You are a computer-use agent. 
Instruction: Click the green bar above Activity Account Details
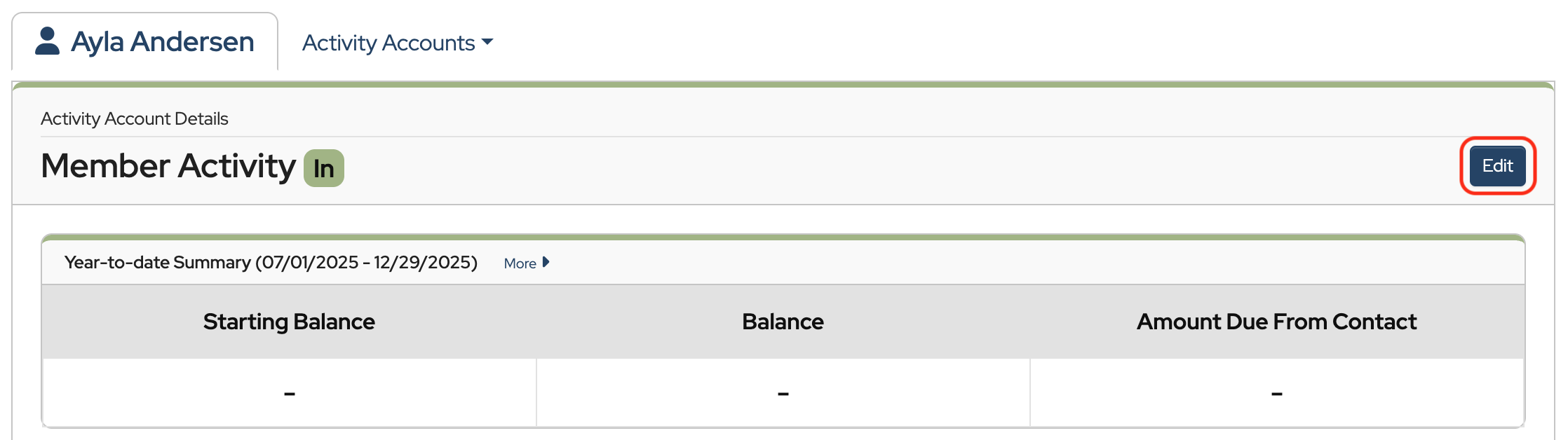tap(783, 85)
